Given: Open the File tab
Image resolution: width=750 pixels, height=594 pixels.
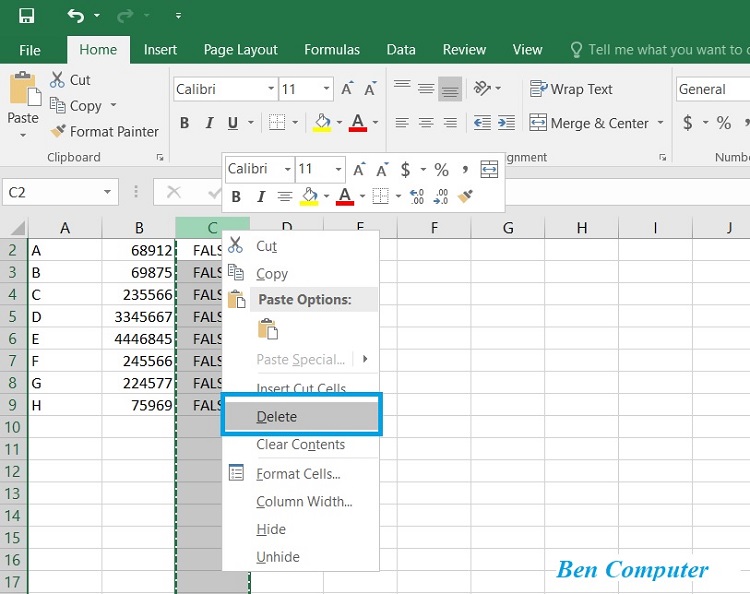Looking at the screenshot, I should [x=30, y=50].
